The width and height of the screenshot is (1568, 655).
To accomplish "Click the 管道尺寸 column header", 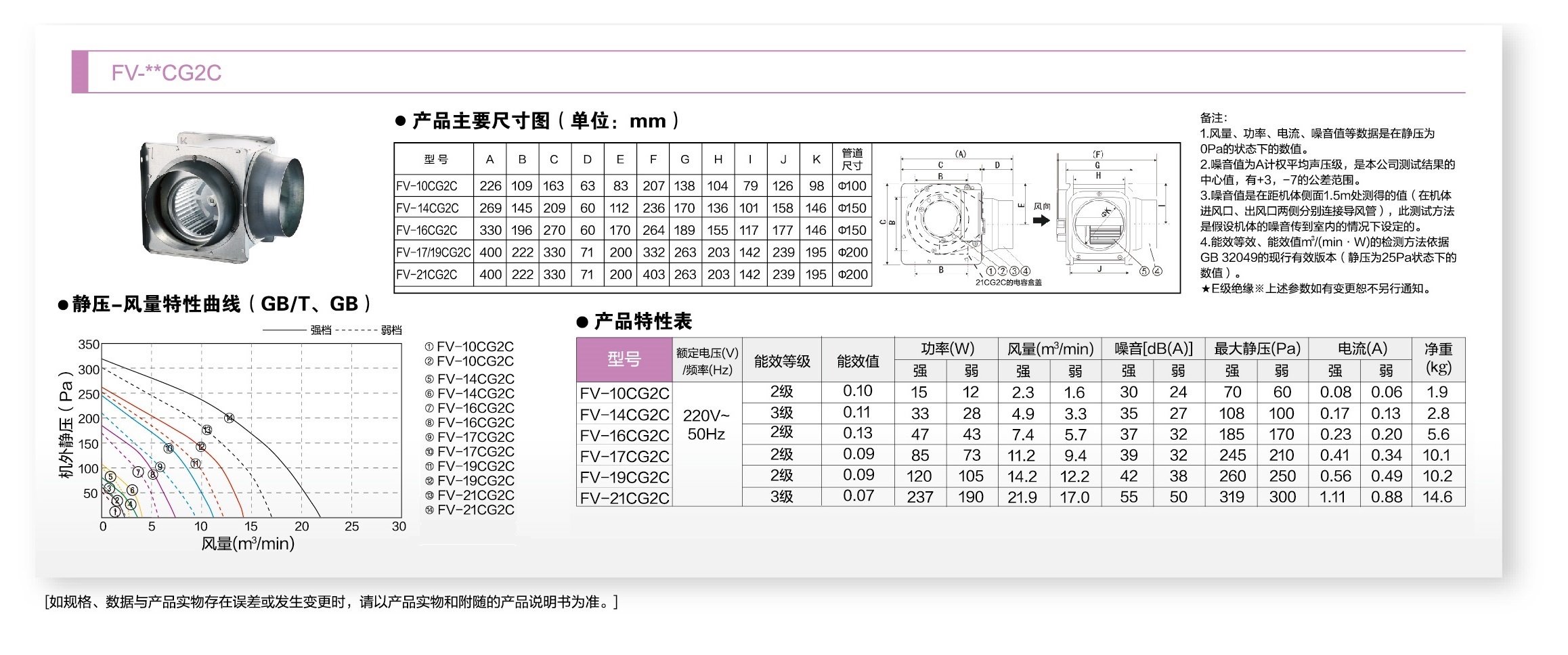I will coord(852,159).
